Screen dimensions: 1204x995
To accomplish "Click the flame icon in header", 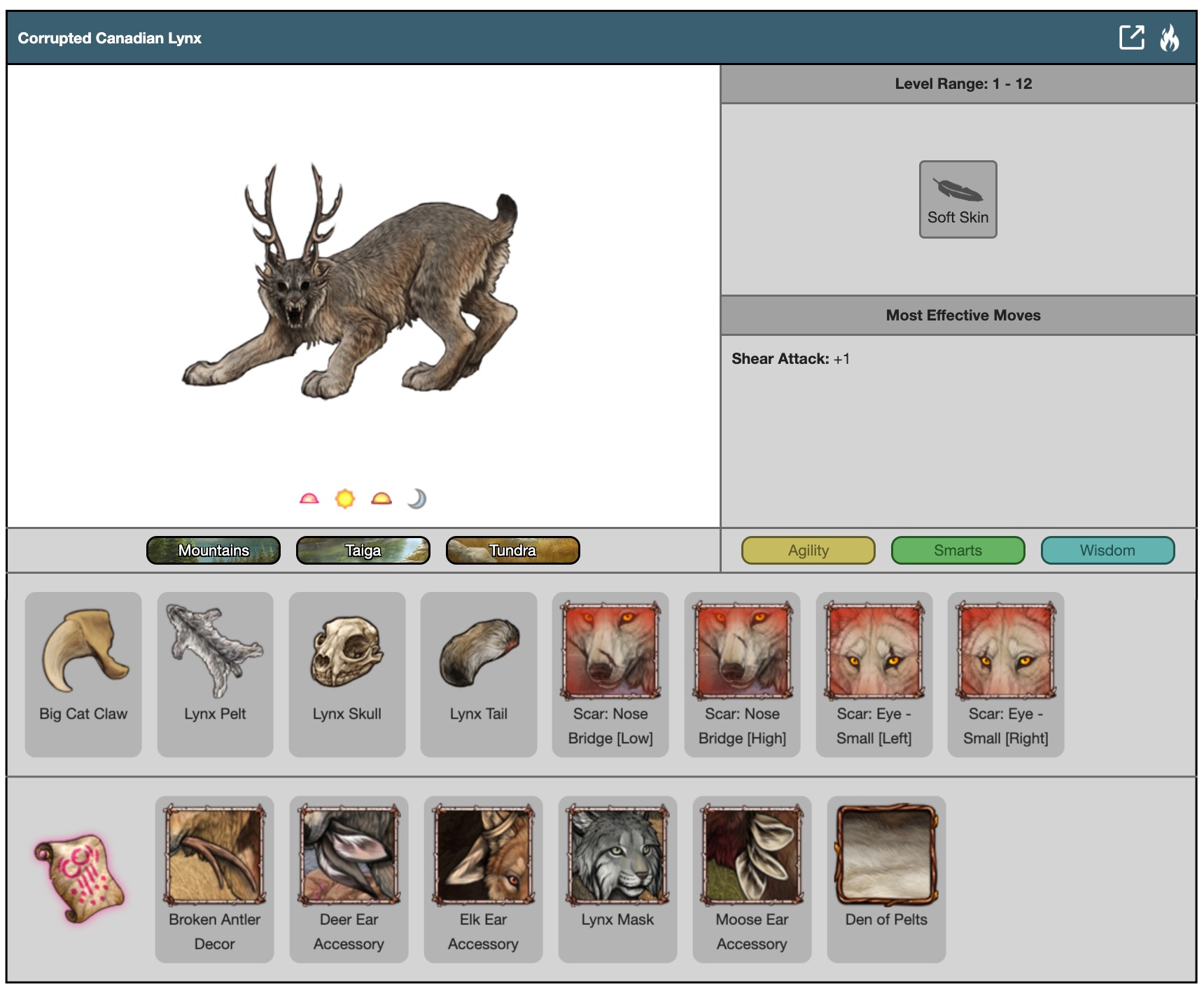I will coord(1169,38).
